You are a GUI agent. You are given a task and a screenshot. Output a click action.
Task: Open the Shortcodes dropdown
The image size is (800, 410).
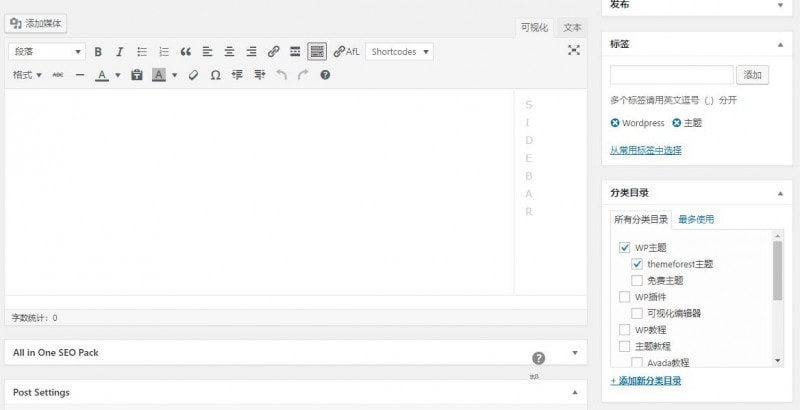coord(399,51)
